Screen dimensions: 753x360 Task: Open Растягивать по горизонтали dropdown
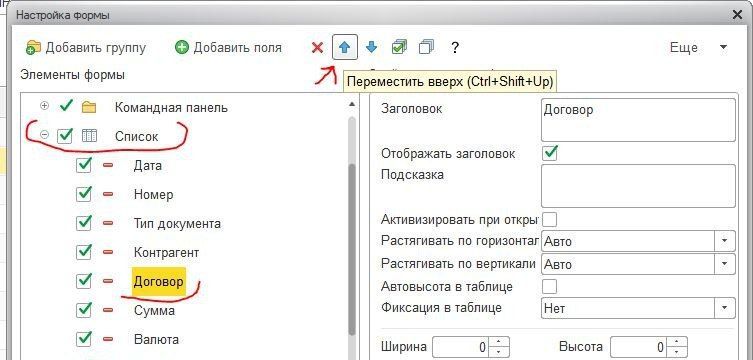724,240
